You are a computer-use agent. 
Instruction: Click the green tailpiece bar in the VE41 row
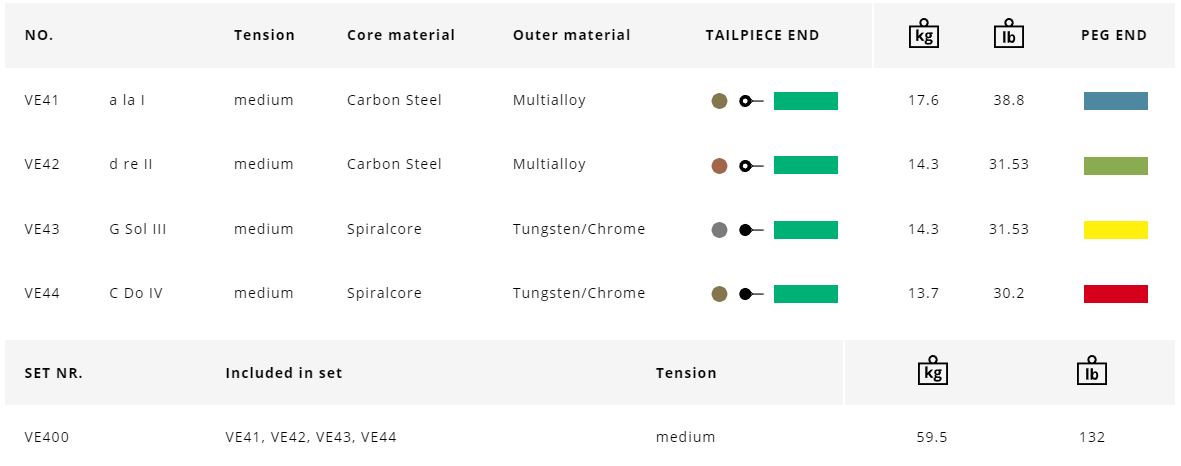tap(805, 101)
